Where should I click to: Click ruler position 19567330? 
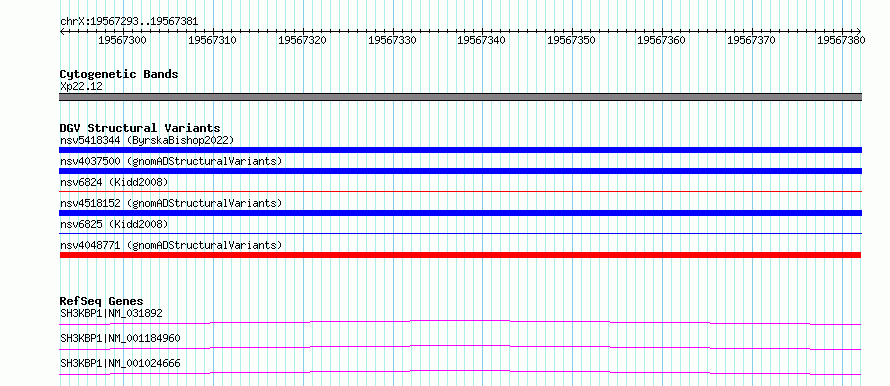coord(392,40)
